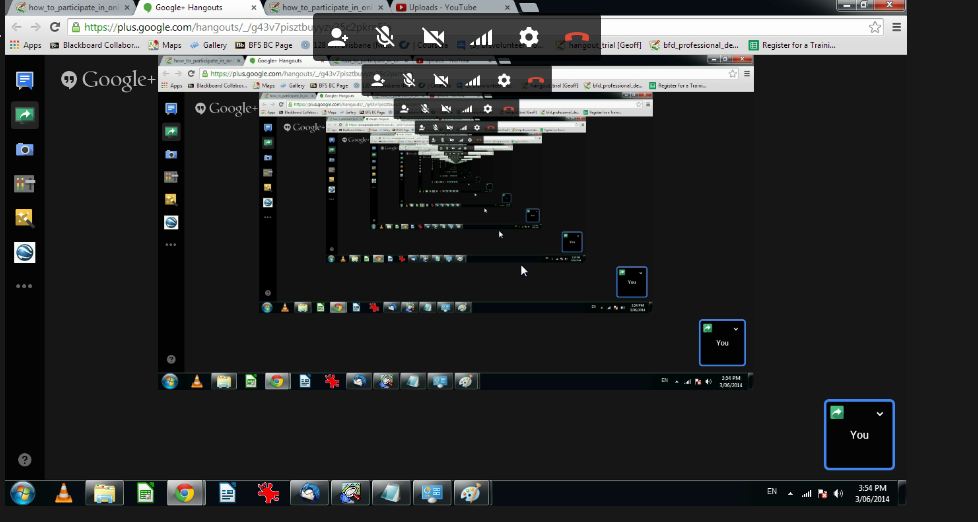Show hidden system tray icons arrow

(x=791, y=493)
